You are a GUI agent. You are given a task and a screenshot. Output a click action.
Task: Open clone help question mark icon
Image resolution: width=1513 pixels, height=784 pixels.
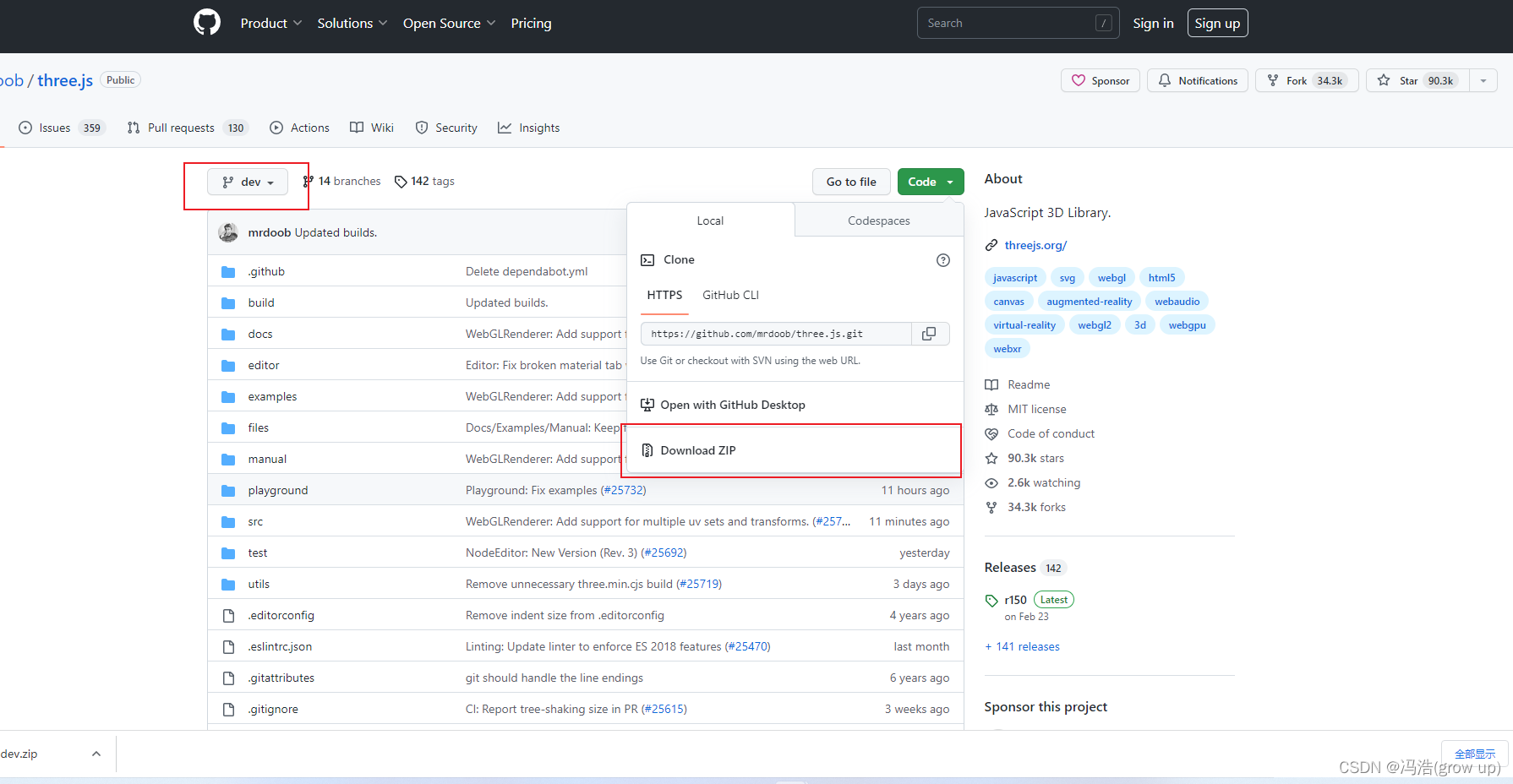click(943, 260)
